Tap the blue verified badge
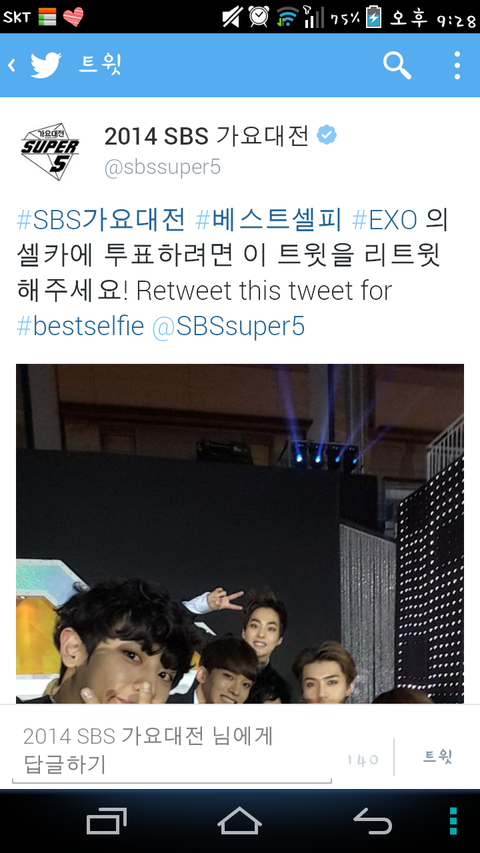Screen dimensions: 480x853 pyautogui.click(x=327, y=135)
